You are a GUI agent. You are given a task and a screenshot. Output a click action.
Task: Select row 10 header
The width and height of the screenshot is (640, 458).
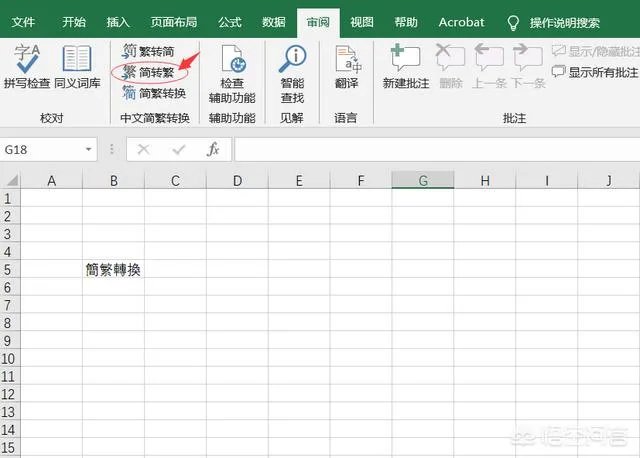(10, 358)
